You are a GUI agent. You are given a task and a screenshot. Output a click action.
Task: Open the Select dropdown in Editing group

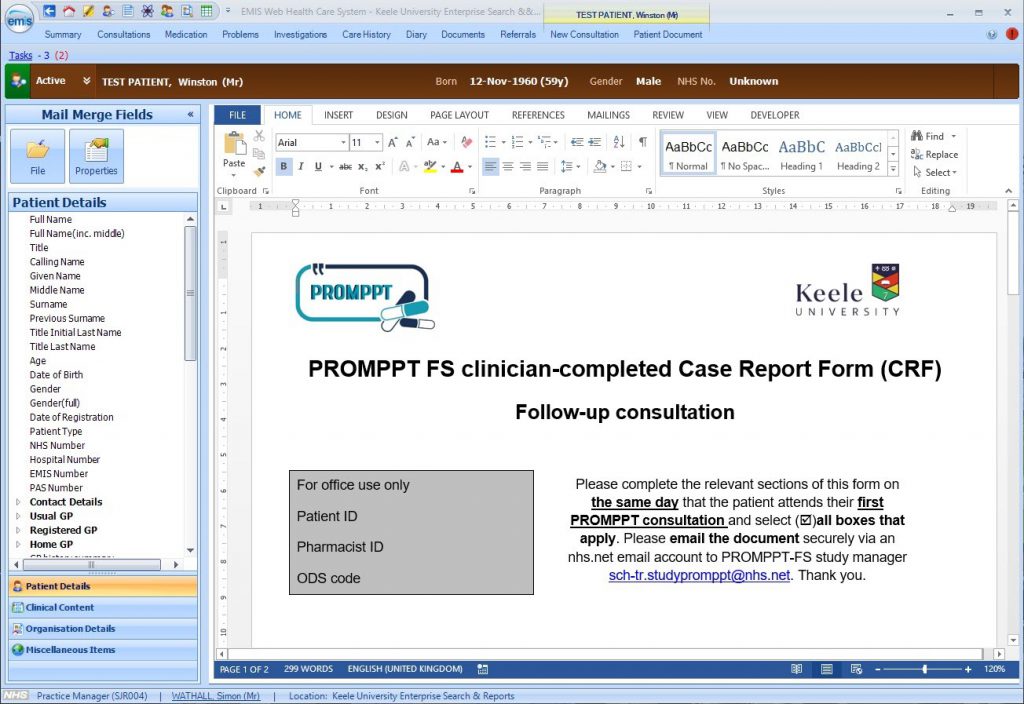pos(935,172)
